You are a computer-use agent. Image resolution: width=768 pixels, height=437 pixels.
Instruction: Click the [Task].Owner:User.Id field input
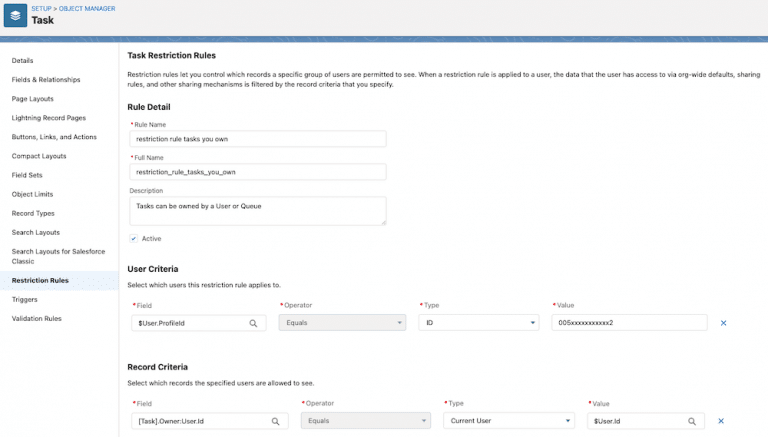(210, 421)
